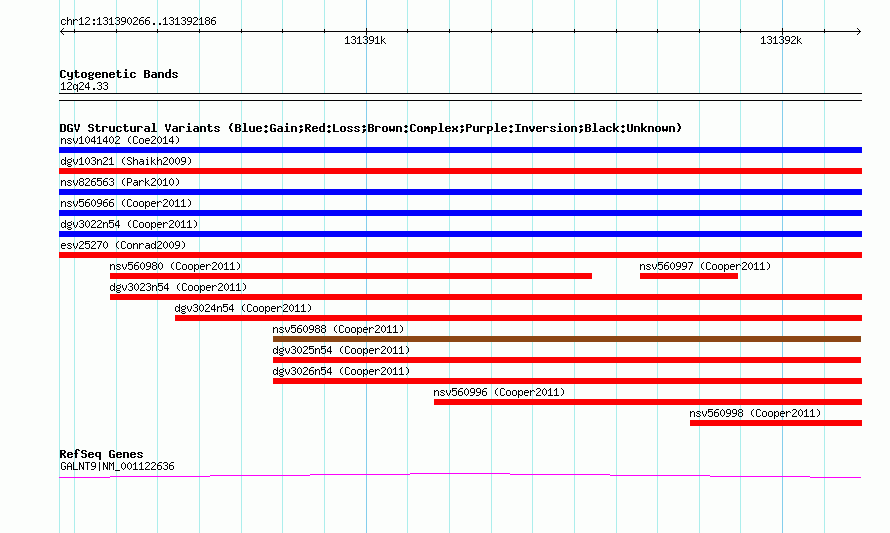Select the red nsv560998 loss bar

[776, 423]
